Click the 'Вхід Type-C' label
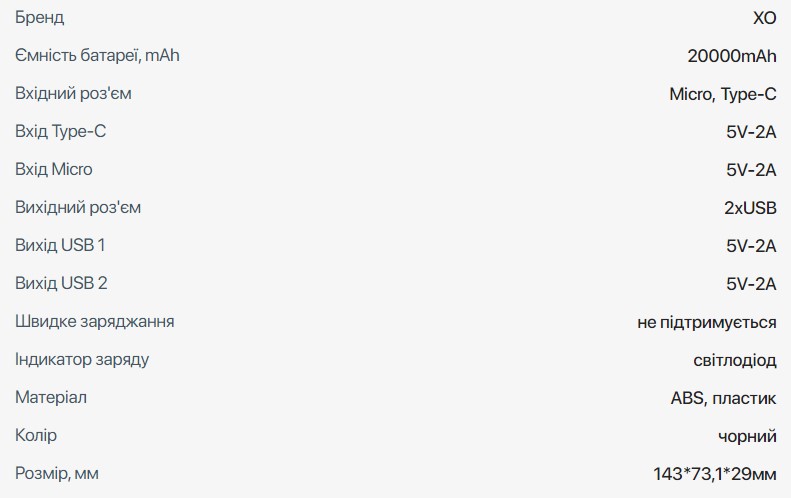Screen dimensions: 791x498 60,132
